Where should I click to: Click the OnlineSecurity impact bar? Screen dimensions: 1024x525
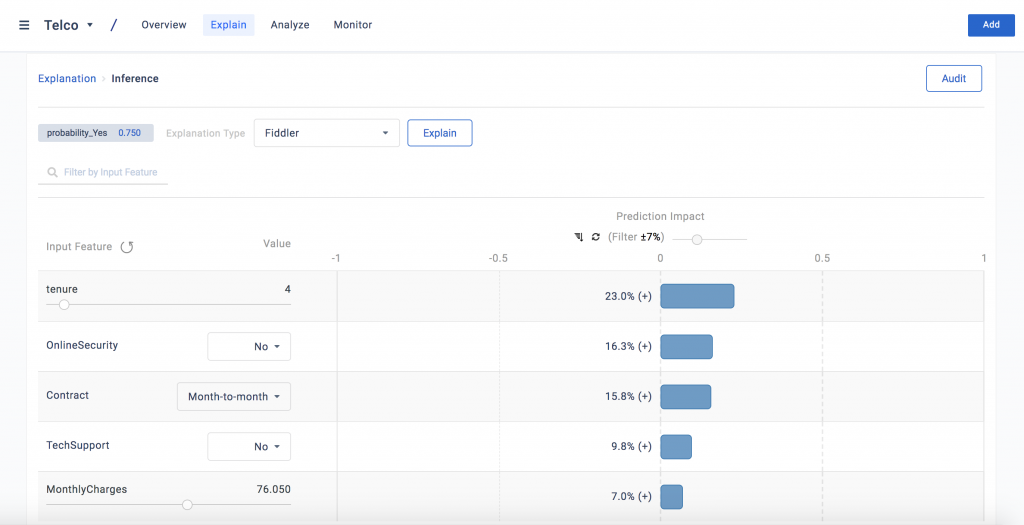(x=686, y=346)
